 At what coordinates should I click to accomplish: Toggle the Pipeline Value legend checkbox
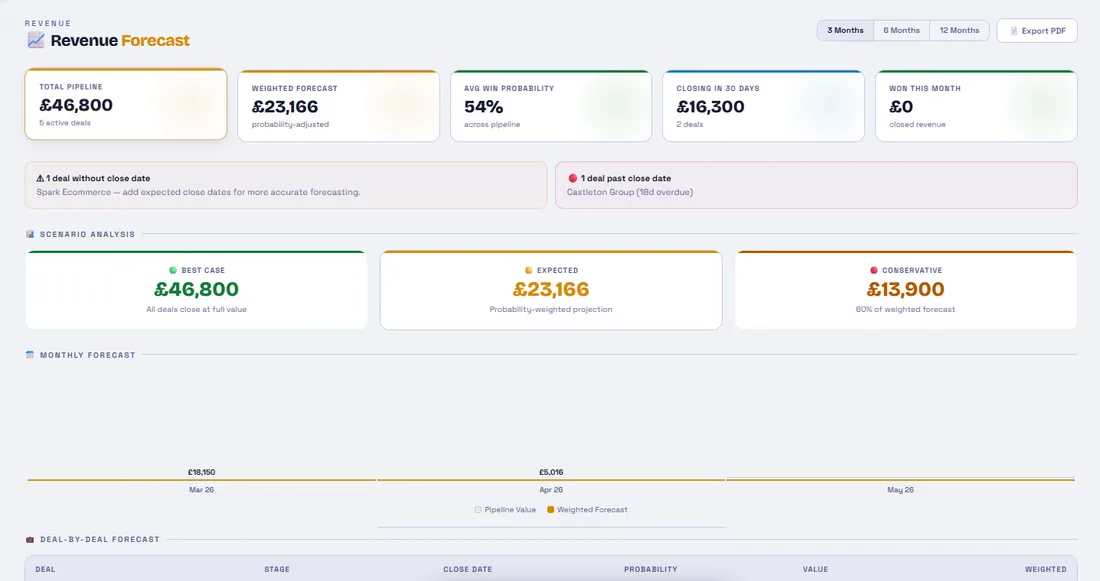click(478, 509)
